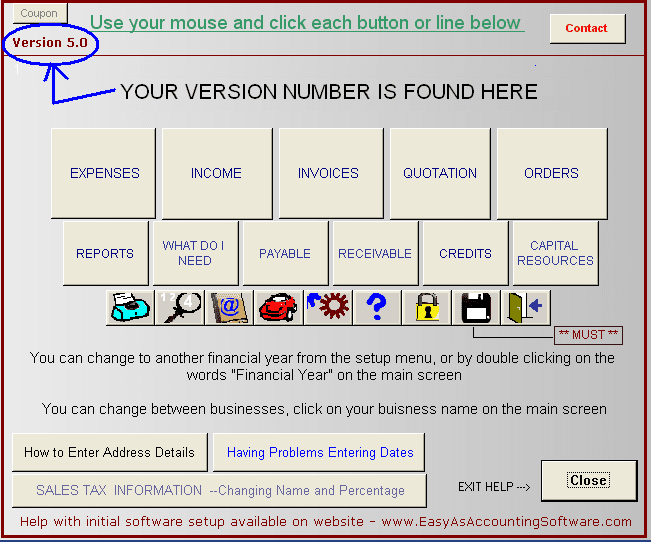Viewport: 651px width, 542px height.
Task: Close the help window with Close
Action: coord(588,480)
